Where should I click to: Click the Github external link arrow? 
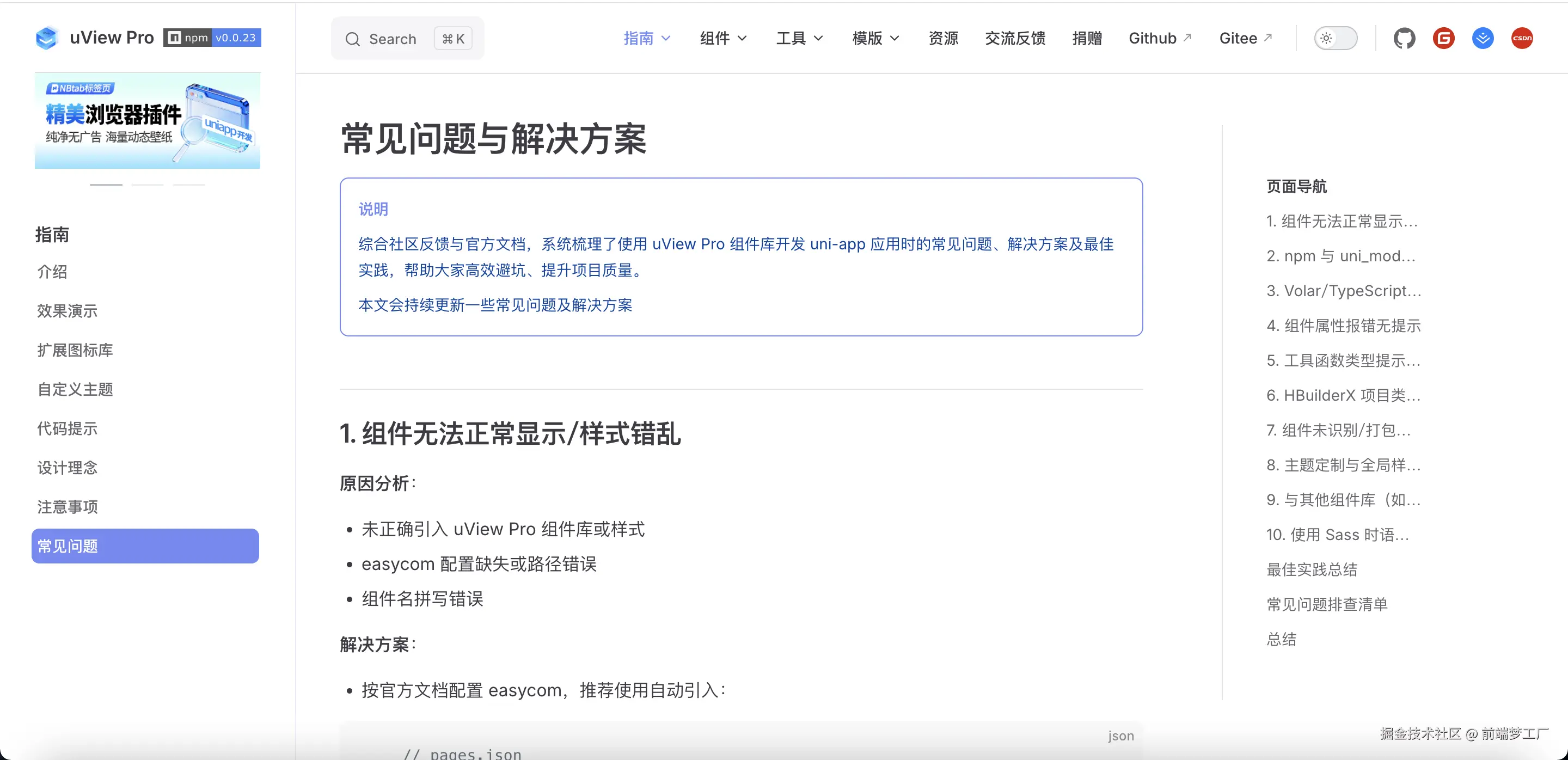(1187, 38)
